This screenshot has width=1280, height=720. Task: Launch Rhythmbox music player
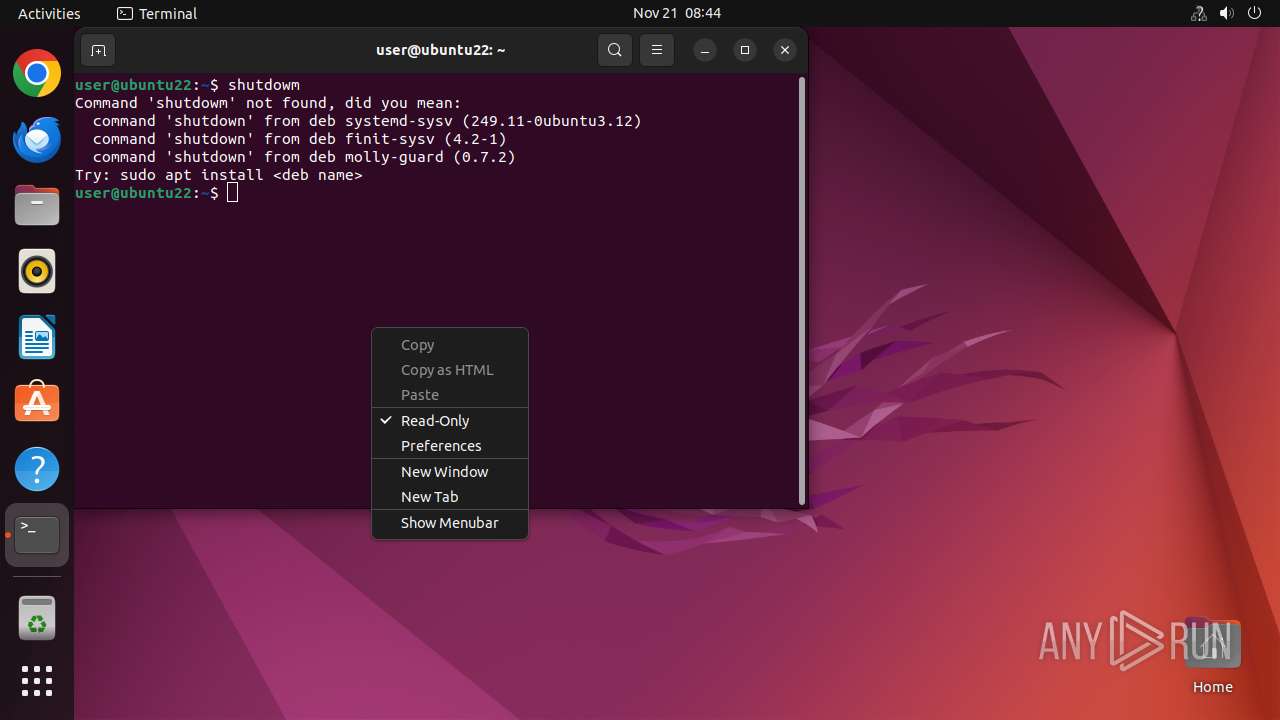37,271
